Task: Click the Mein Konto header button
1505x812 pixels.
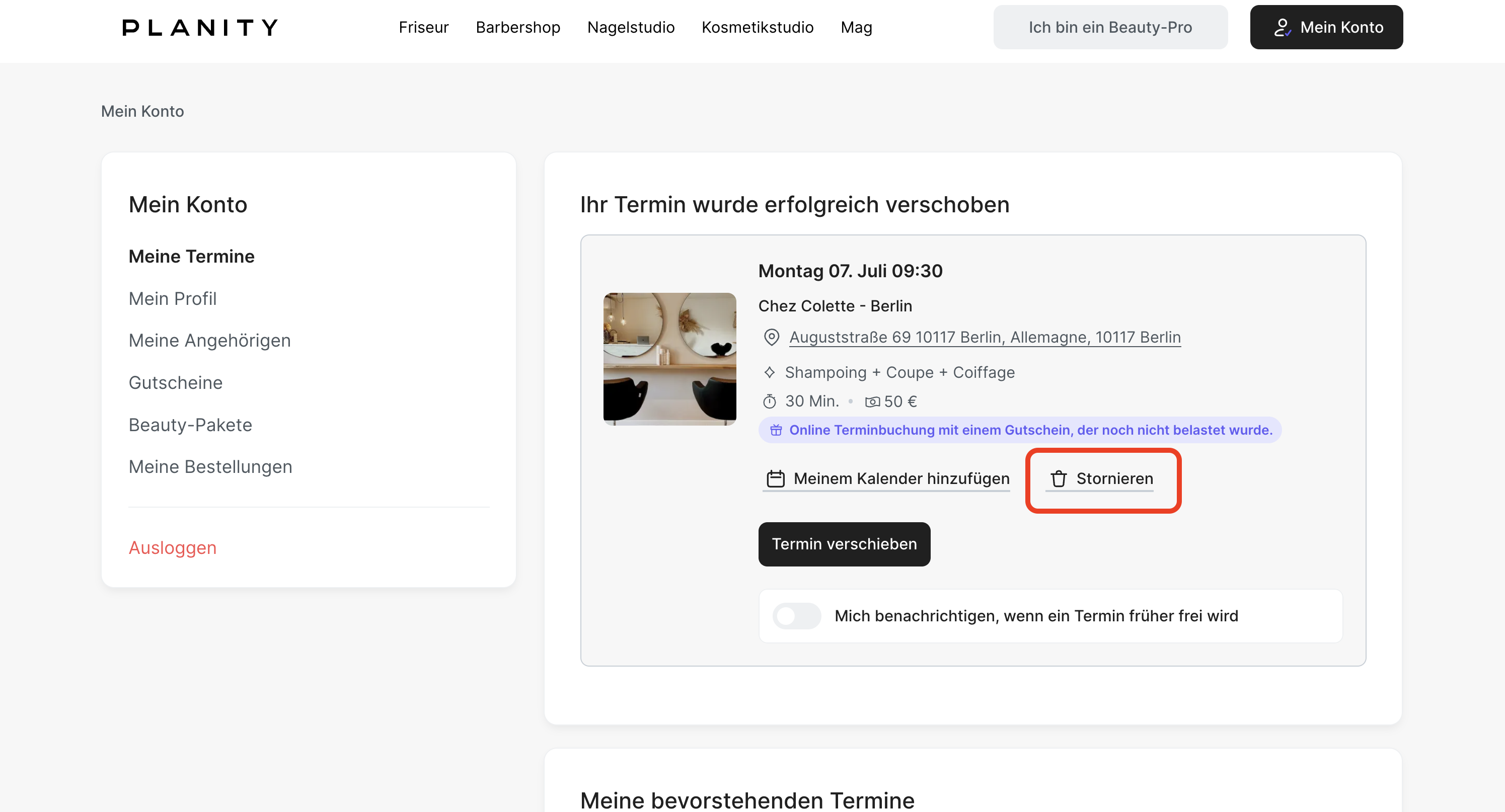Action: click(1326, 28)
